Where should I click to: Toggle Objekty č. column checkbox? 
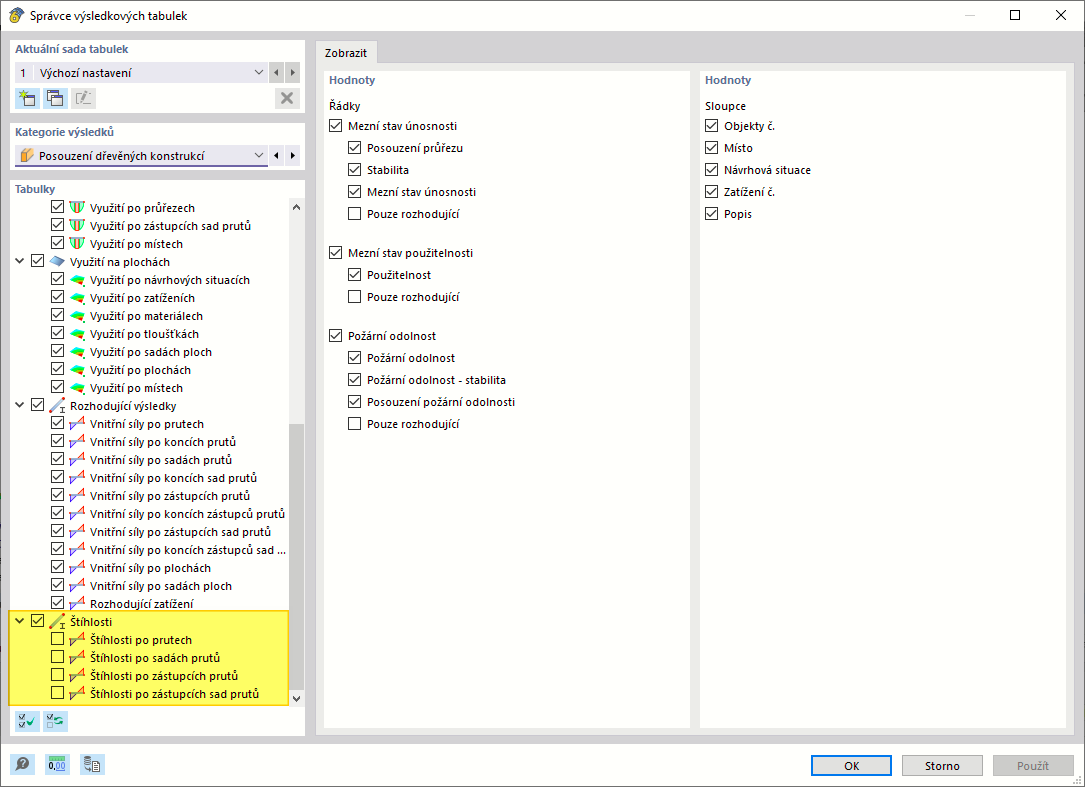point(711,126)
